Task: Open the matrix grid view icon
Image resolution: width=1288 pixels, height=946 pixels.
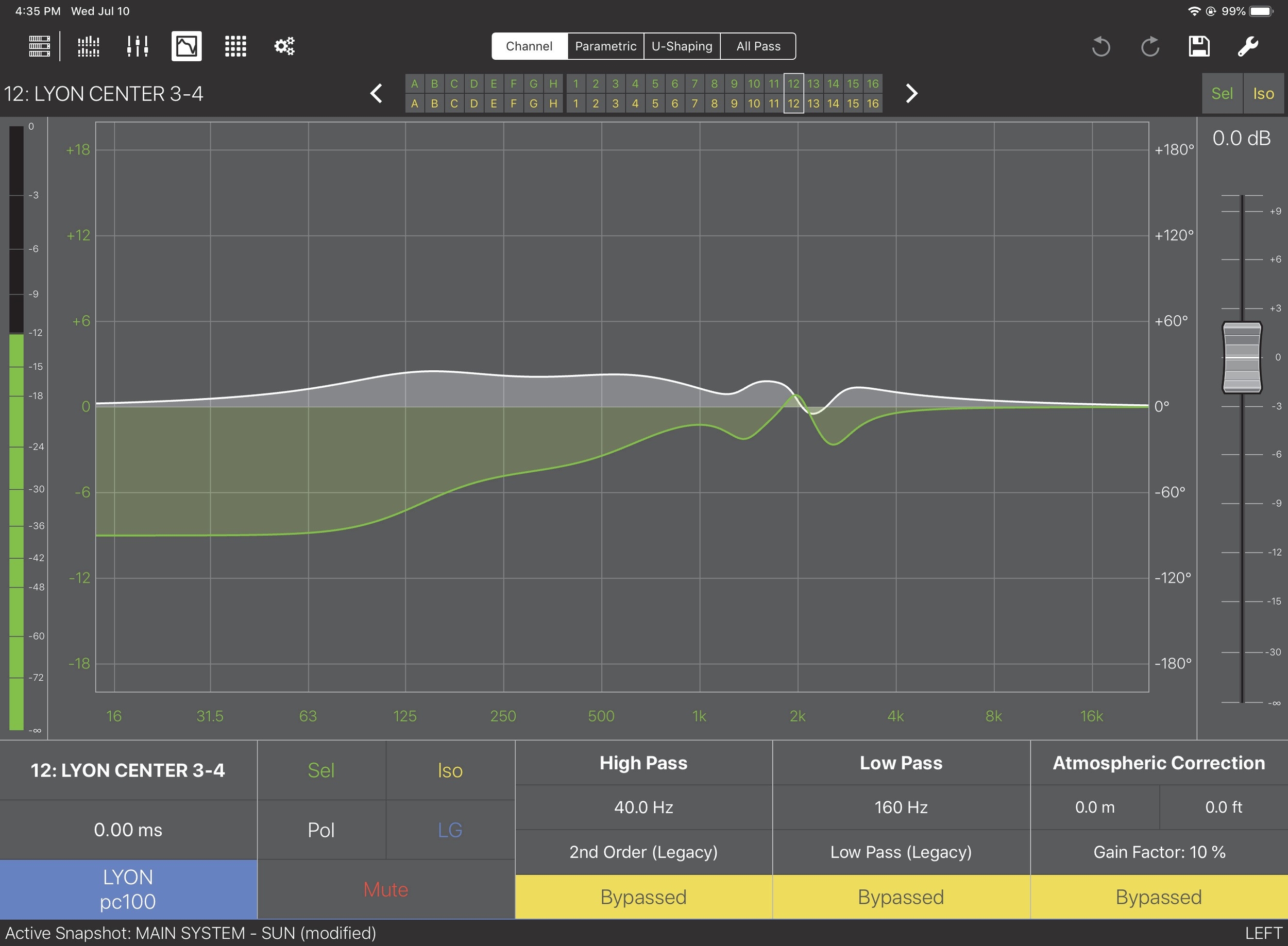Action: tap(235, 46)
